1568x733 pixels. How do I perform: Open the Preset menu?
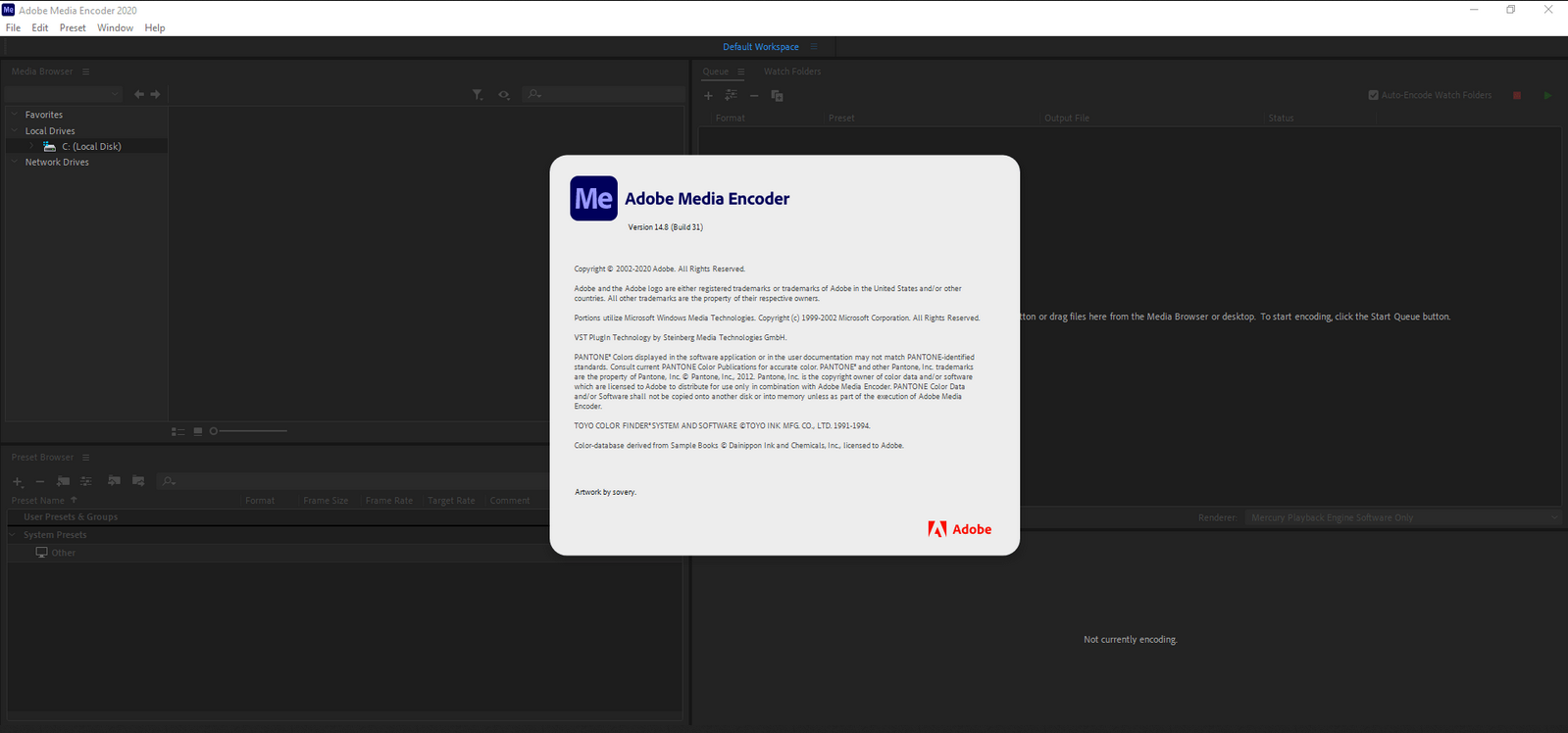73,27
